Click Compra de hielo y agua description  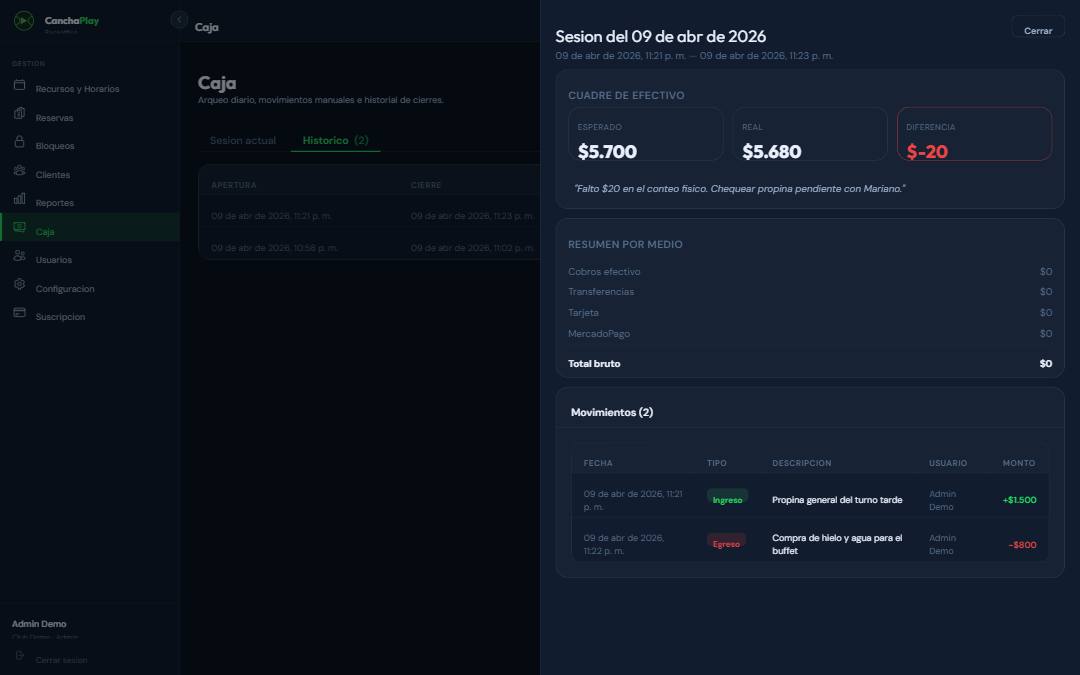click(x=837, y=544)
